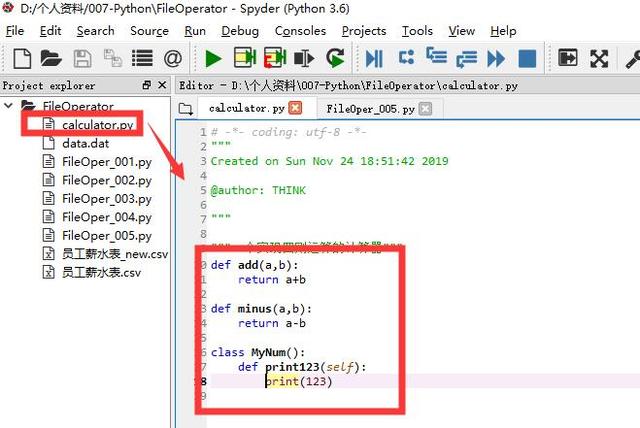
Task: Select FileOper_002.py in project explorer
Action: [107, 180]
